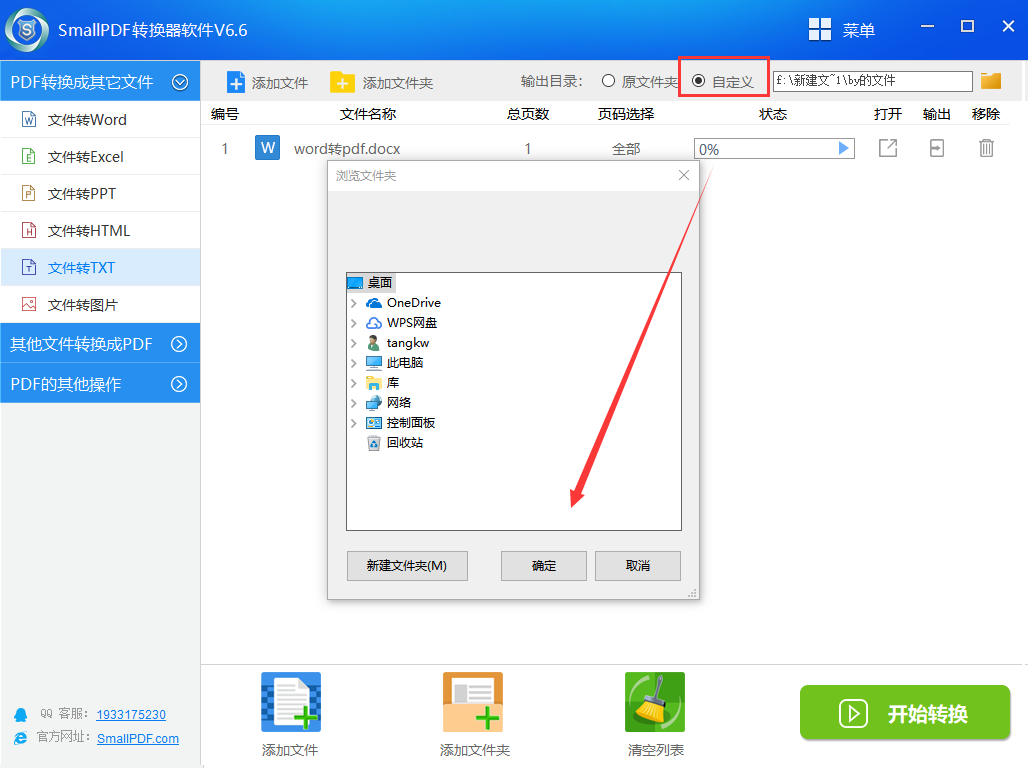Click the output directory path field
The image size is (1028, 768).
873,81
